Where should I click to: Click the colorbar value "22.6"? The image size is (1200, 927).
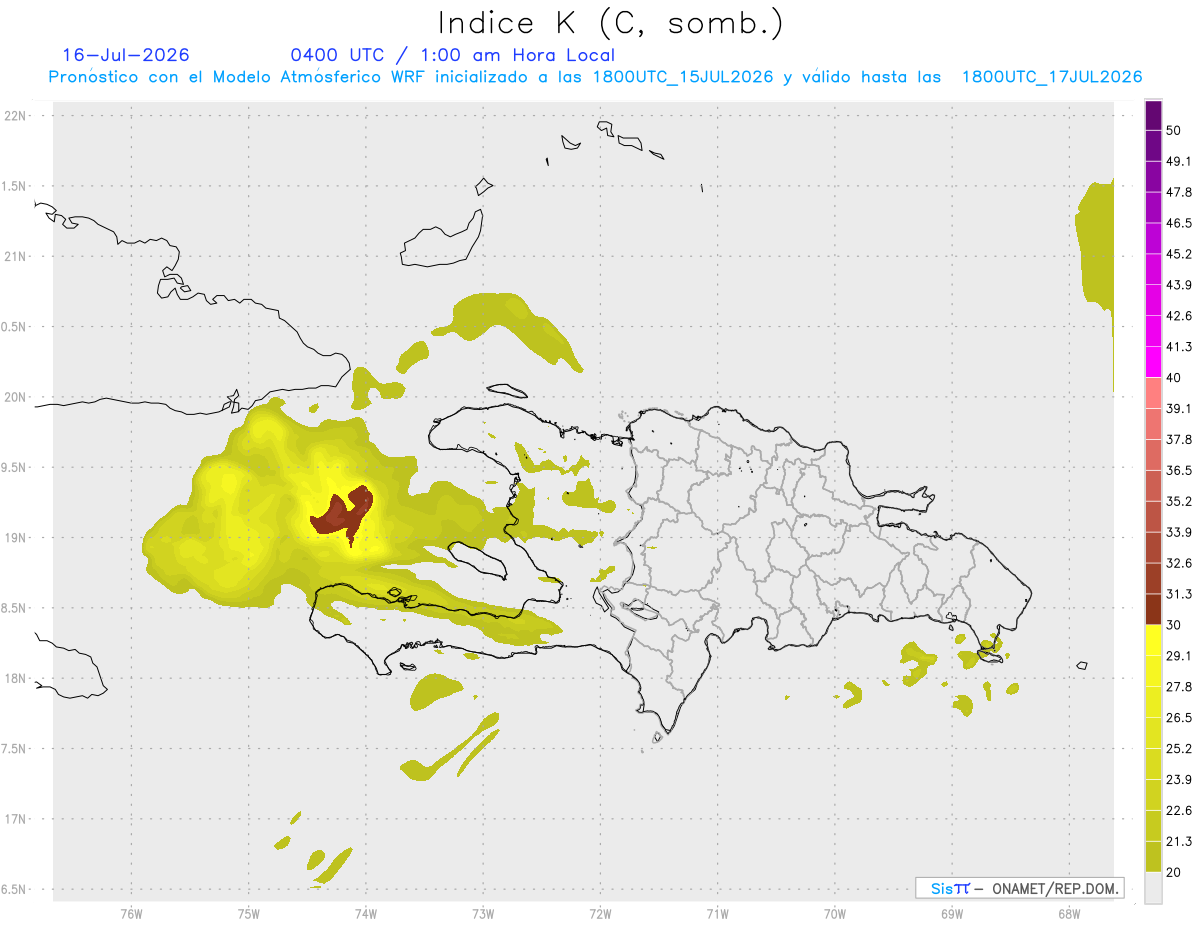(x=1180, y=811)
